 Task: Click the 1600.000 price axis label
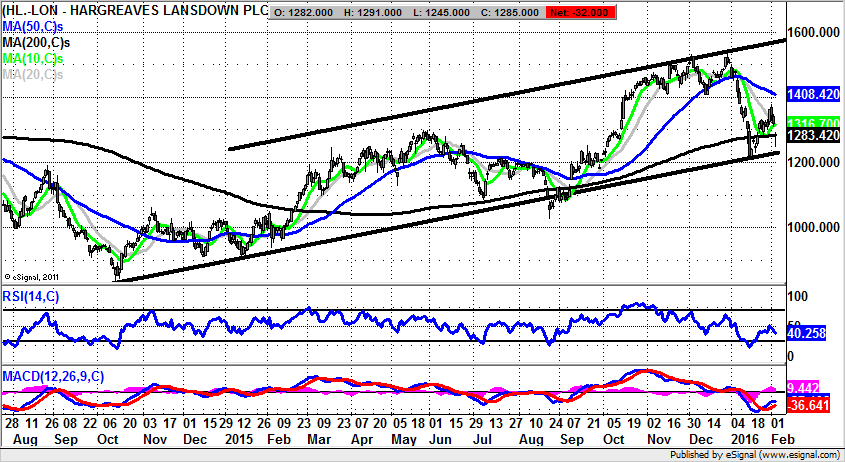point(812,32)
